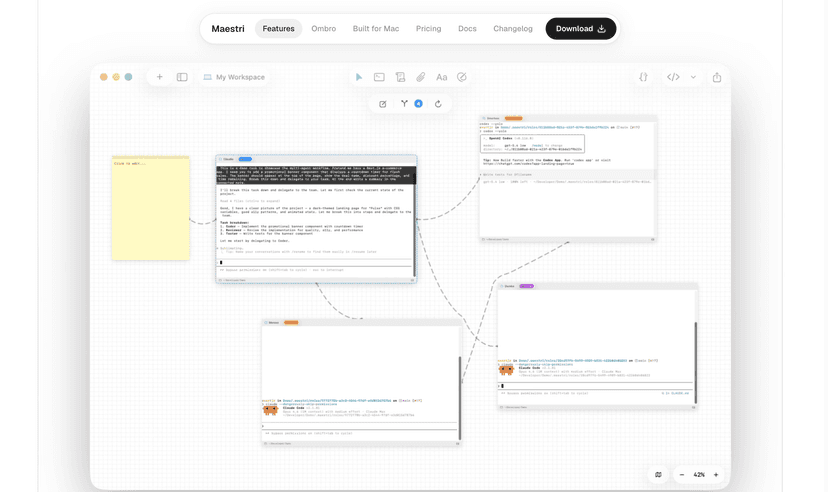Screen dimensions: 828x492
Task: Click the Download button
Action: [x=581, y=29]
